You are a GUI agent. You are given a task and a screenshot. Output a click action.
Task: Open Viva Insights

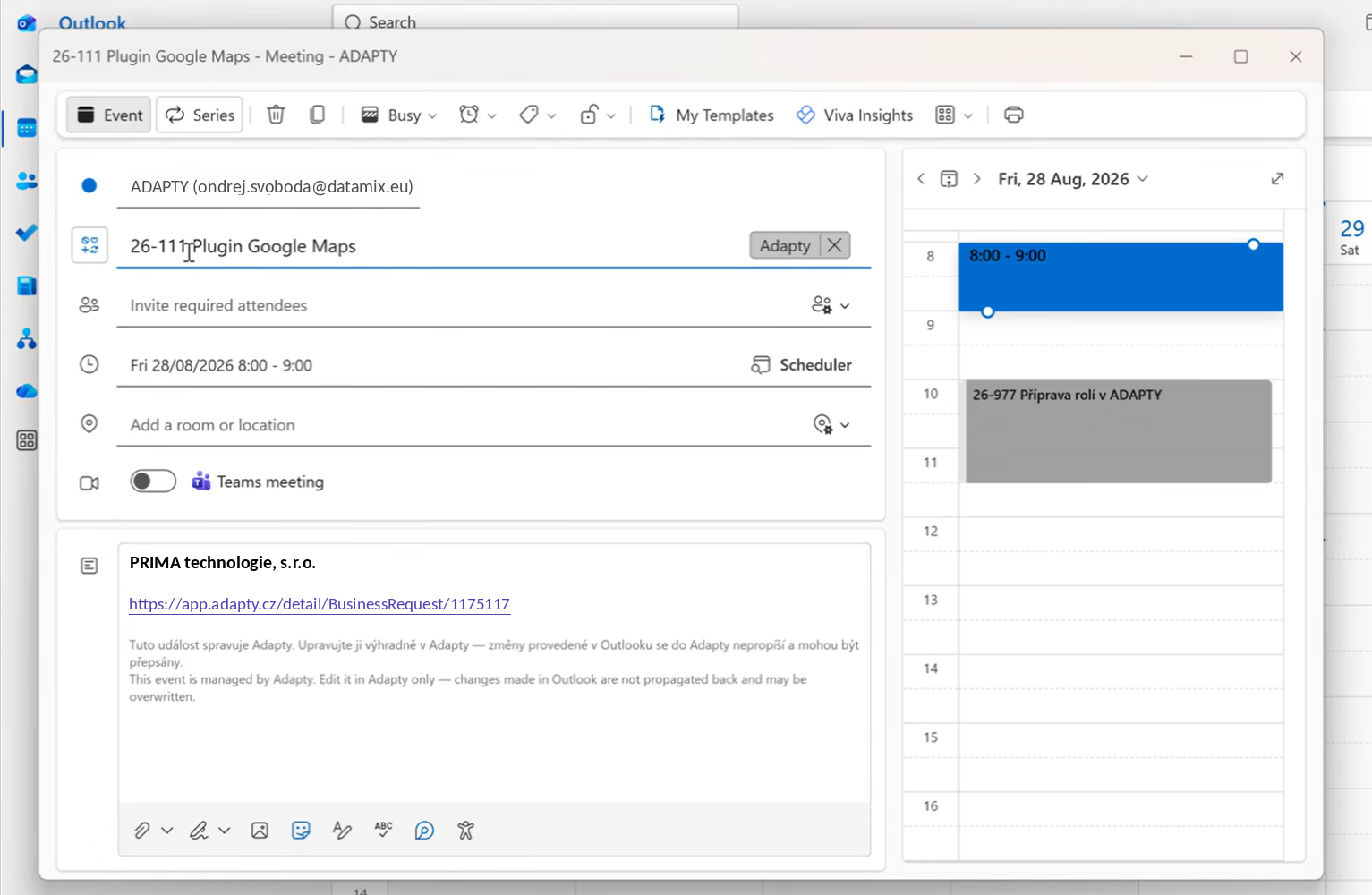pyautogui.click(x=855, y=115)
